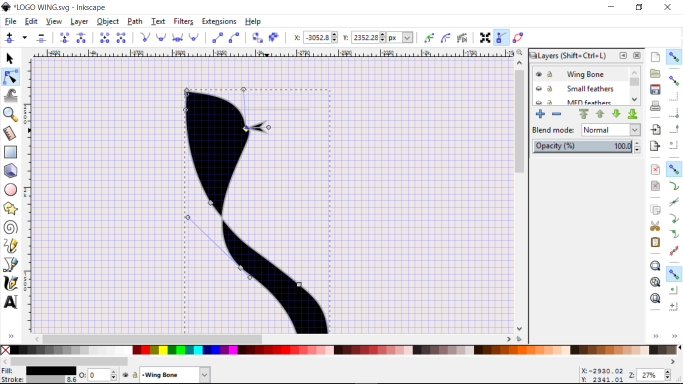The height and width of the screenshot is (384, 683).
Task: Open the Wing Bone layer selector in status bar
Action: tap(174, 375)
